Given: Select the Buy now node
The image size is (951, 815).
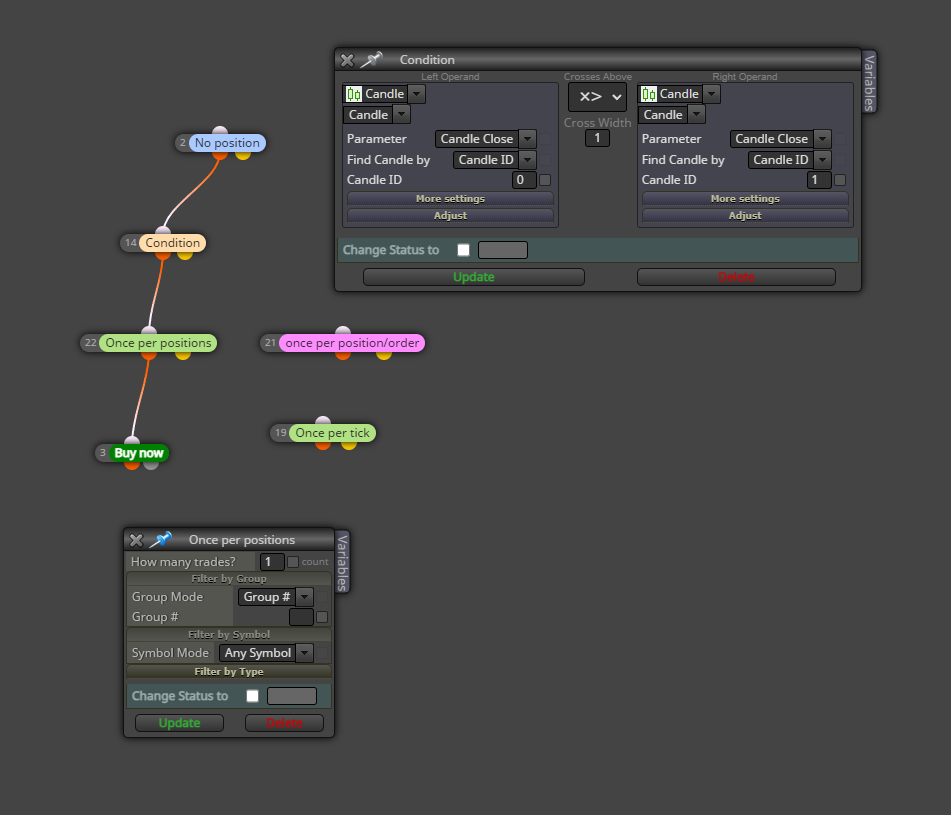Looking at the screenshot, I should coord(139,453).
